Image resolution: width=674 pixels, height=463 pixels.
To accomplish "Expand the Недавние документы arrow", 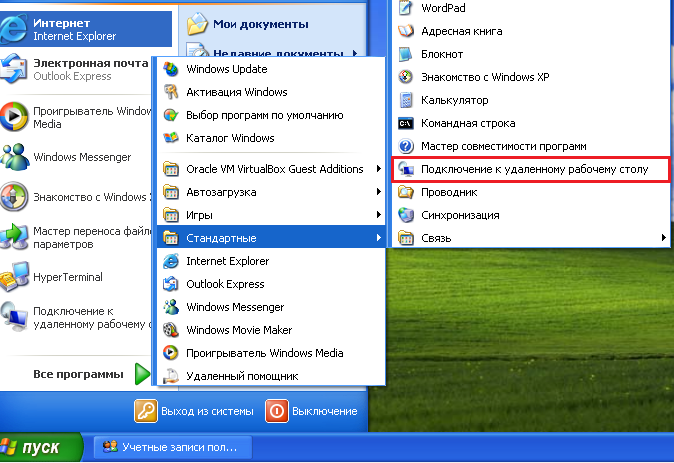I will 355,53.
